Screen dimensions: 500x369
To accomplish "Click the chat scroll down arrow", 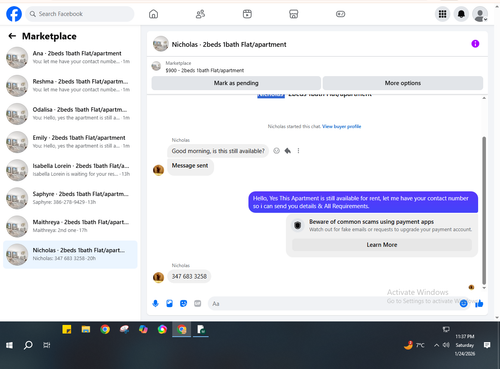I will tap(484, 288).
